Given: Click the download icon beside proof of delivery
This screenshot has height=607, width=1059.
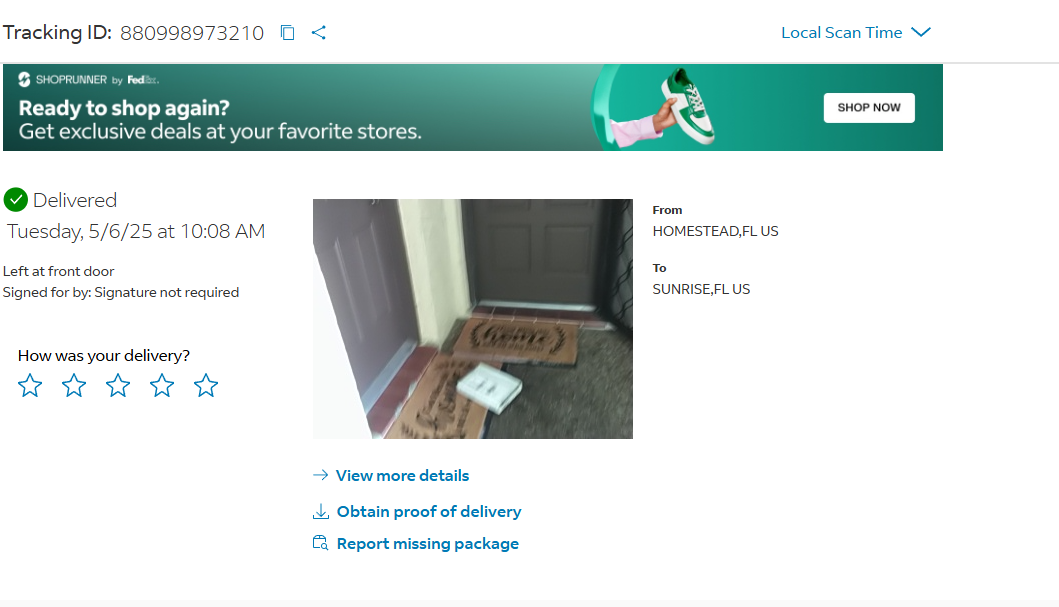Looking at the screenshot, I should [321, 512].
